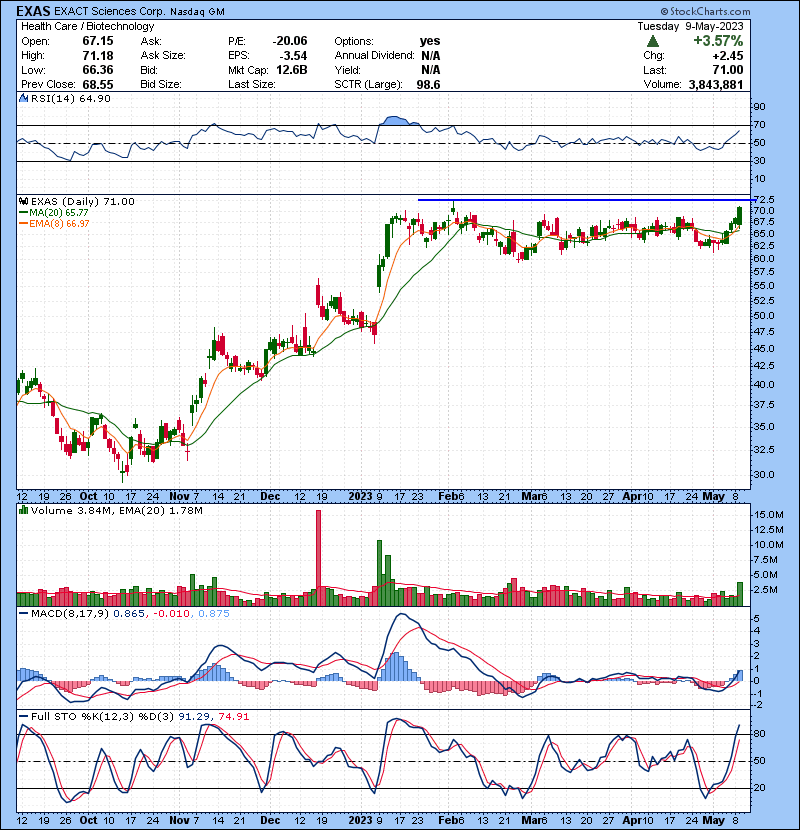
Task: Click the Nov label on the price chart axis
Action: pos(179,497)
